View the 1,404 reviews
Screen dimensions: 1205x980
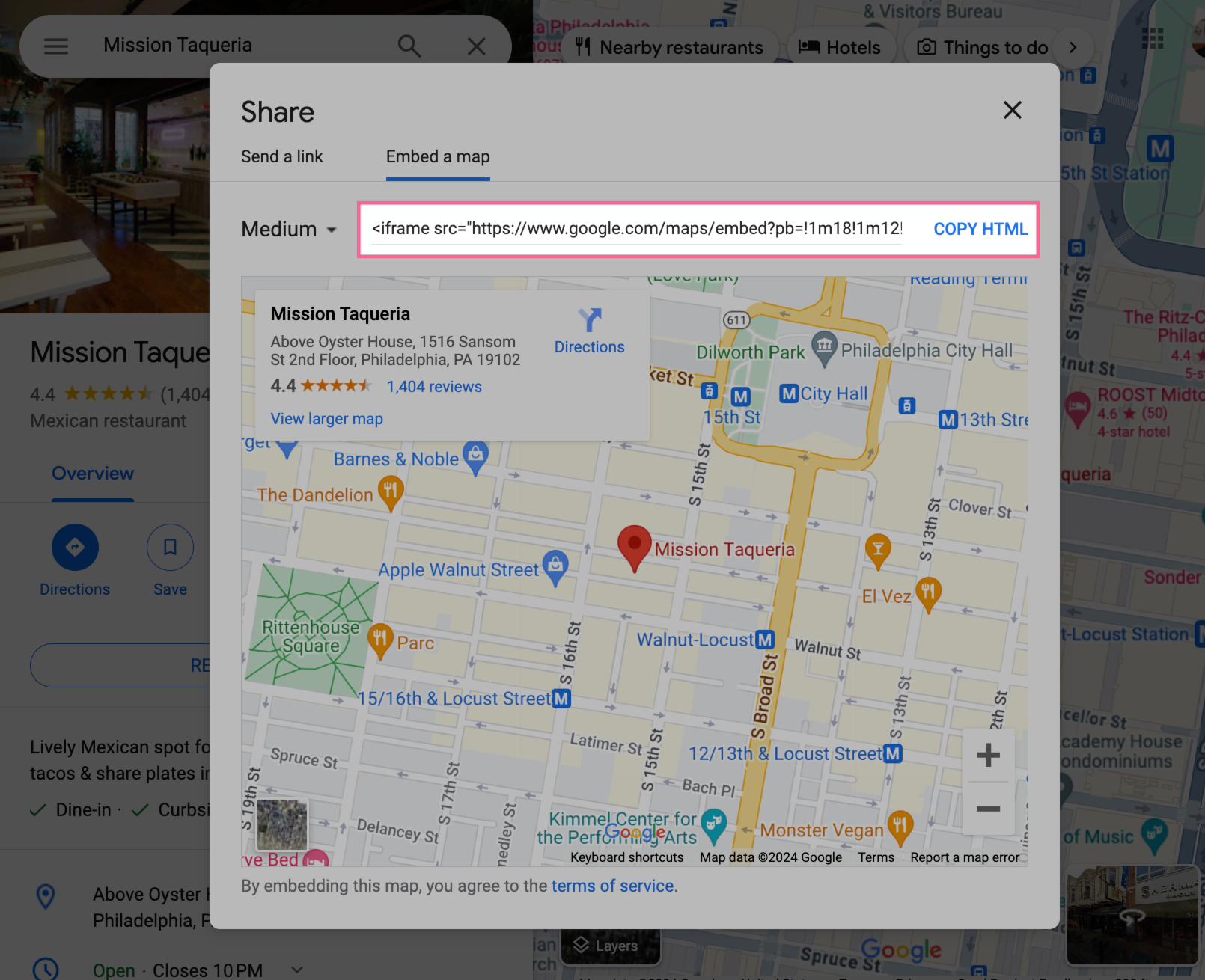click(x=434, y=386)
